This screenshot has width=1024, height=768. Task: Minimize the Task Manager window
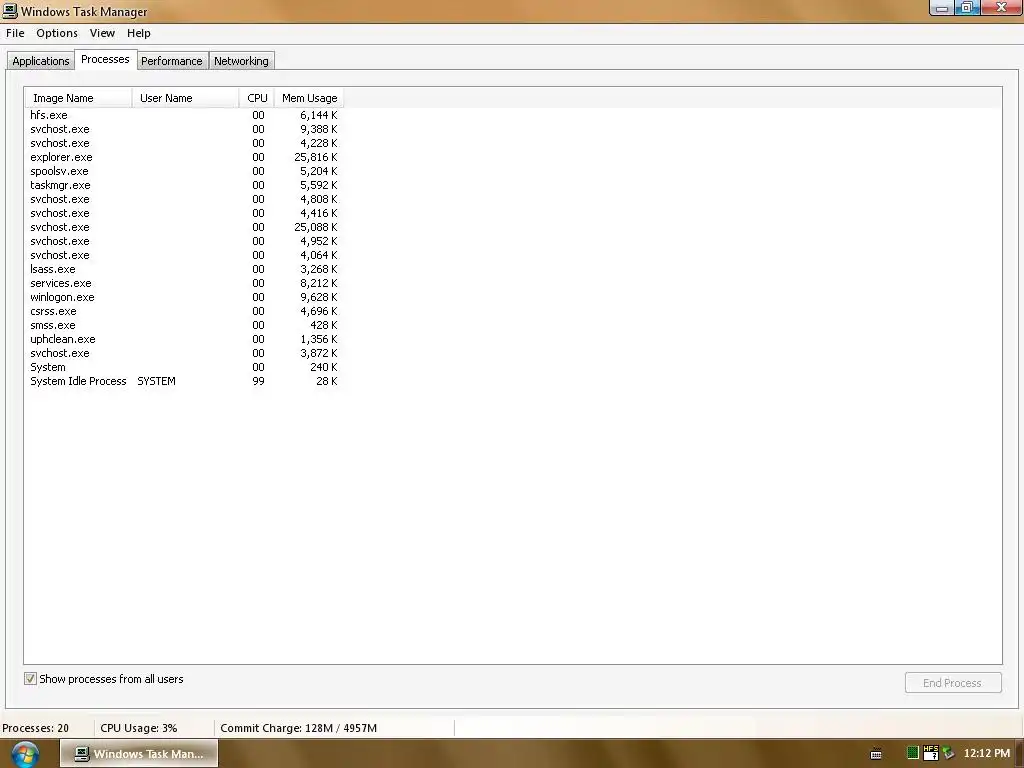(x=941, y=8)
